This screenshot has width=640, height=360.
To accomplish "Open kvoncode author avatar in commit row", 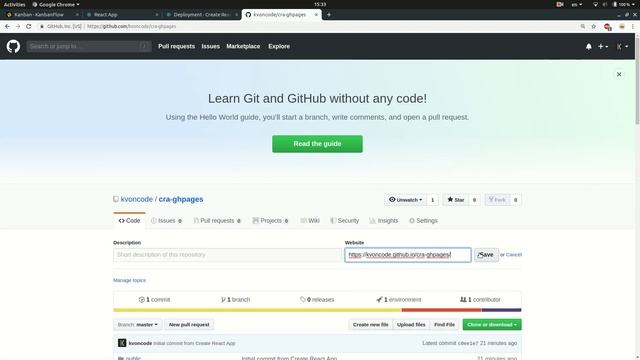I will pos(122,343).
